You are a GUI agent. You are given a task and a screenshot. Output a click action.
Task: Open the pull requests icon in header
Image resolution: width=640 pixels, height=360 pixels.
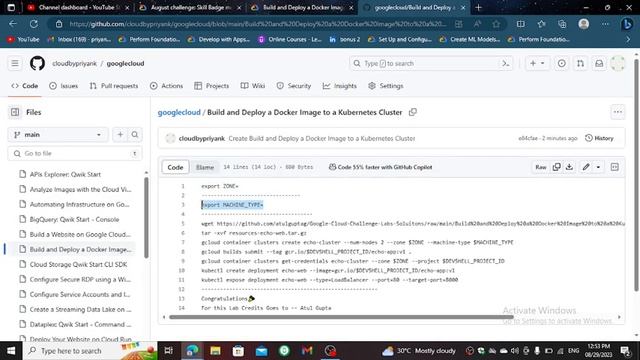(580, 64)
